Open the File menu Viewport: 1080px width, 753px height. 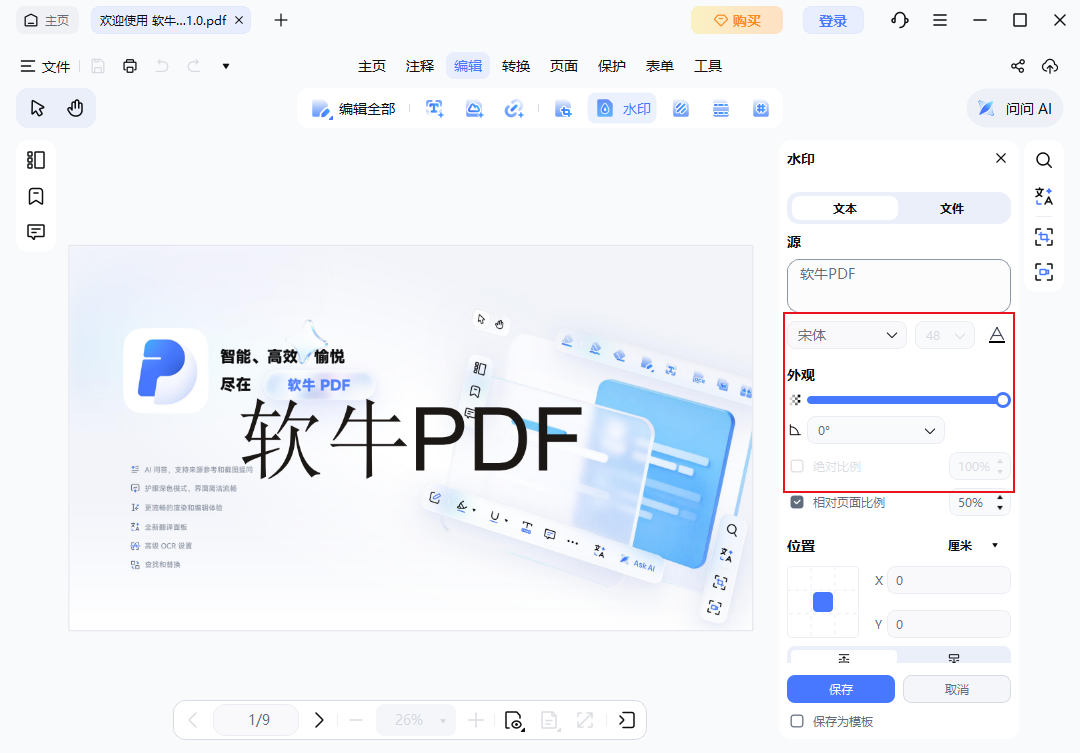pyautogui.click(x=45, y=66)
